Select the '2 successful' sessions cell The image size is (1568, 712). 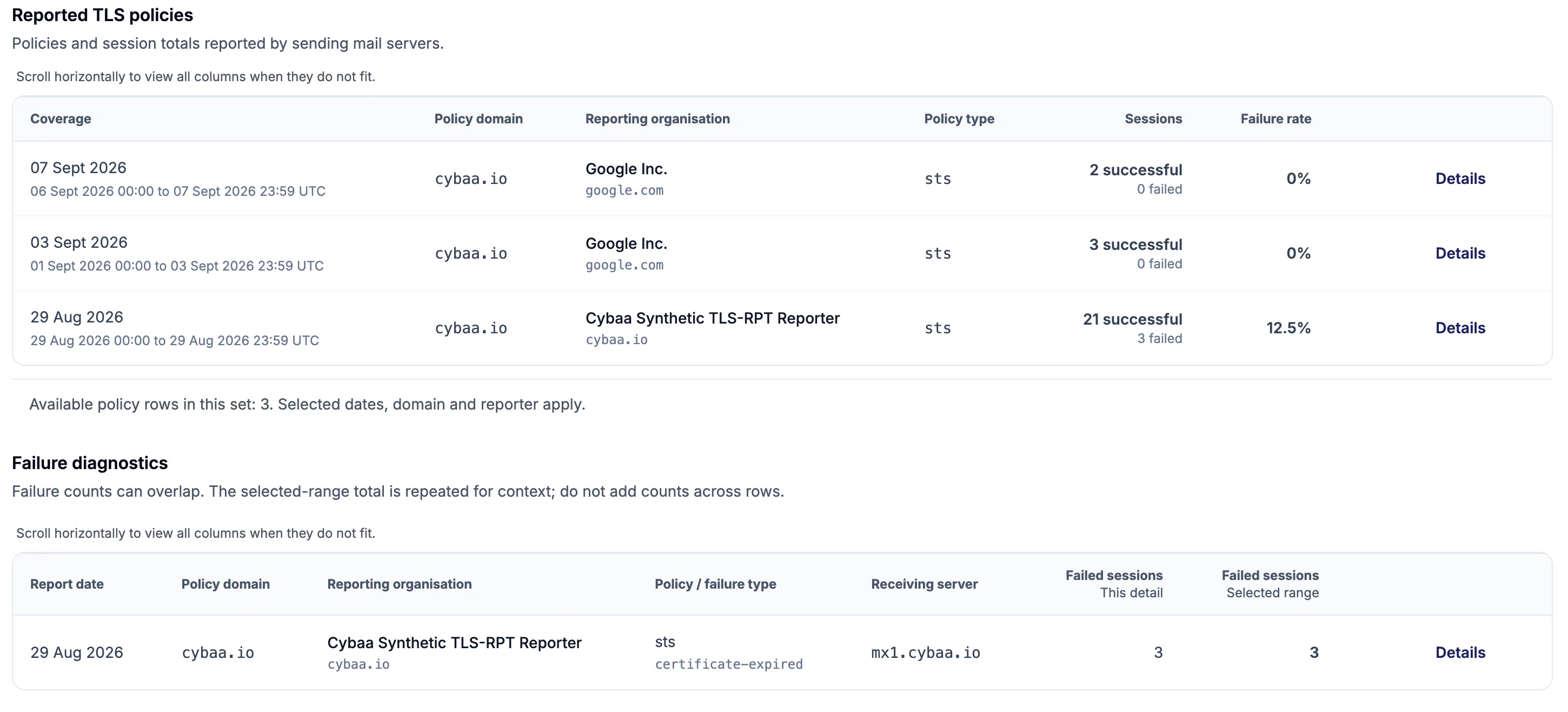pos(1135,170)
